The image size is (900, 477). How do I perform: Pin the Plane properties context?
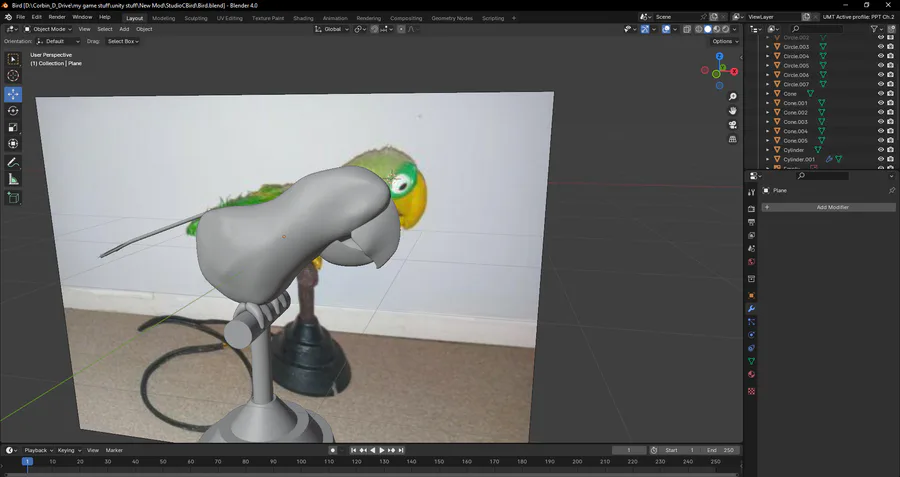[891, 191]
